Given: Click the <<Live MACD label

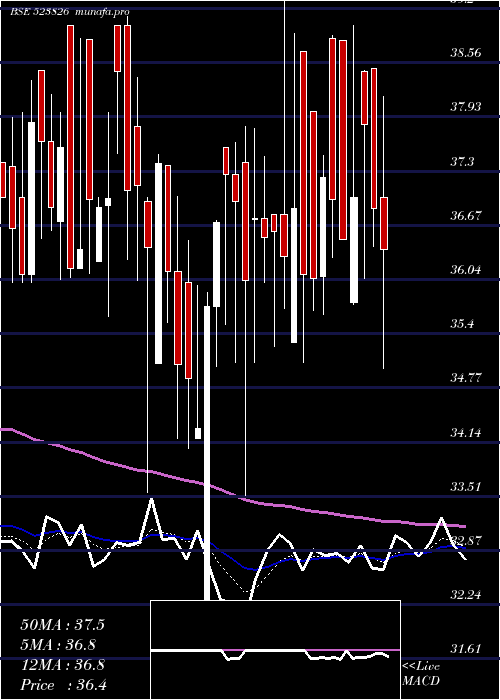Looking at the screenshot, I should click(421, 674).
